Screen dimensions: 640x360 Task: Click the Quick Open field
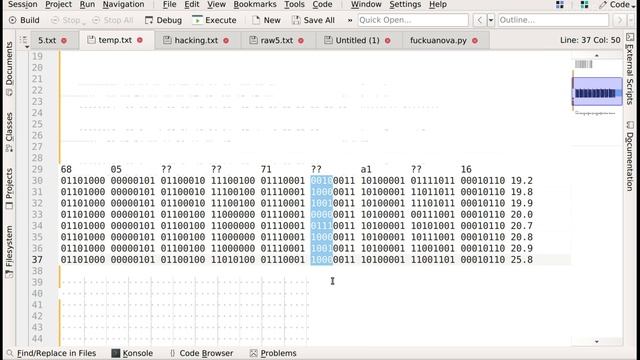[x=413, y=20]
